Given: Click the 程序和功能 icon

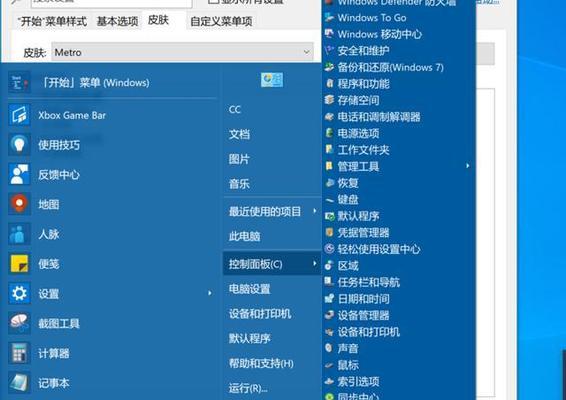Looking at the screenshot, I should (329, 83).
